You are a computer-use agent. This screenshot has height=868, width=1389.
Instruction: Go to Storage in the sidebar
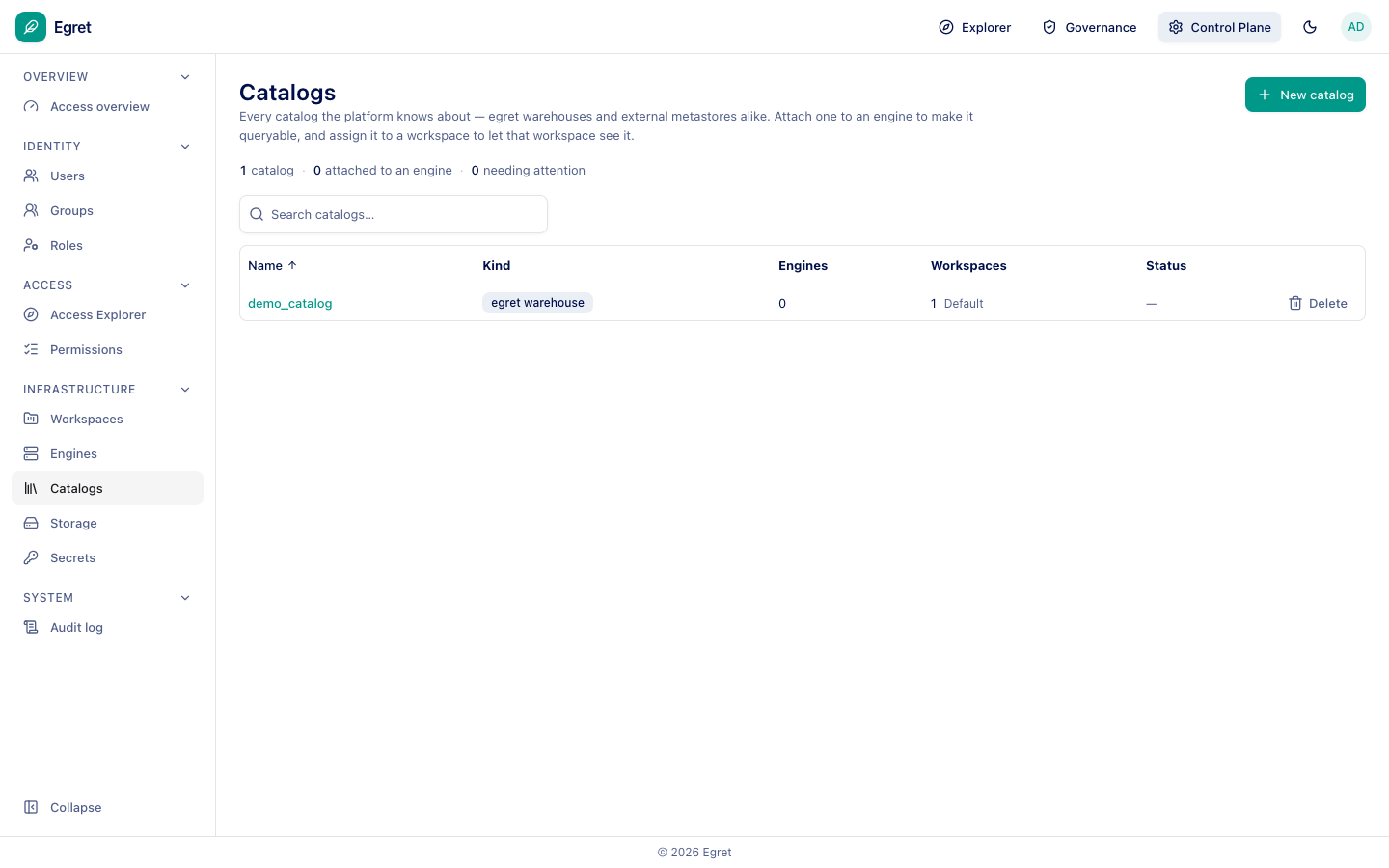click(107, 524)
